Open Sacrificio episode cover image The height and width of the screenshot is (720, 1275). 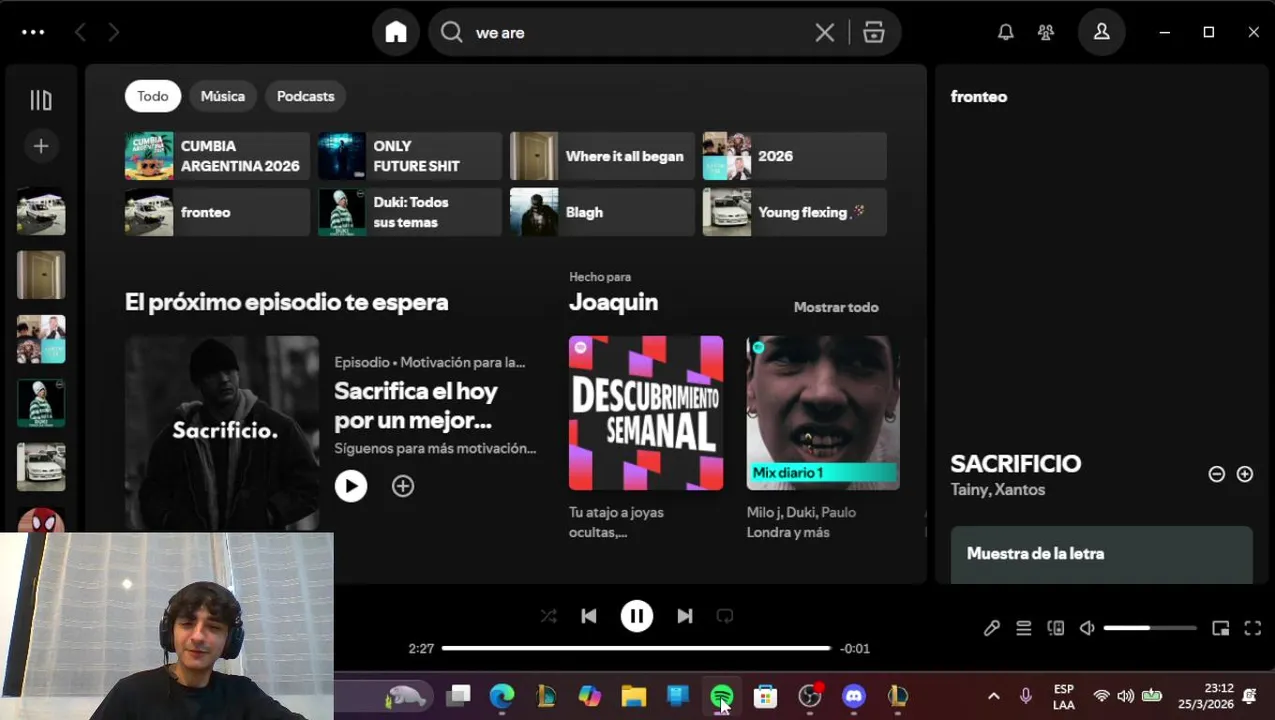tap(222, 433)
